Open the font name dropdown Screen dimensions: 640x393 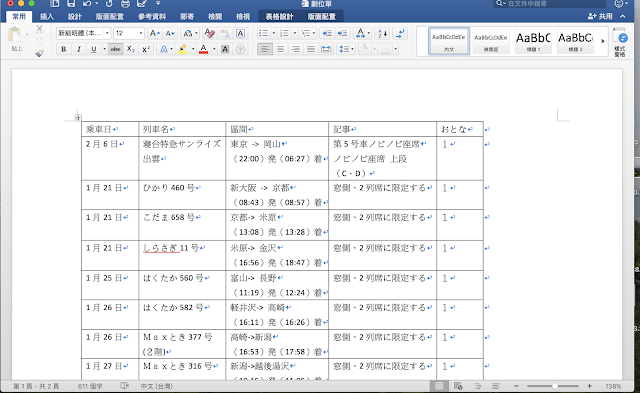pyautogui.click(x=107, y=33)
